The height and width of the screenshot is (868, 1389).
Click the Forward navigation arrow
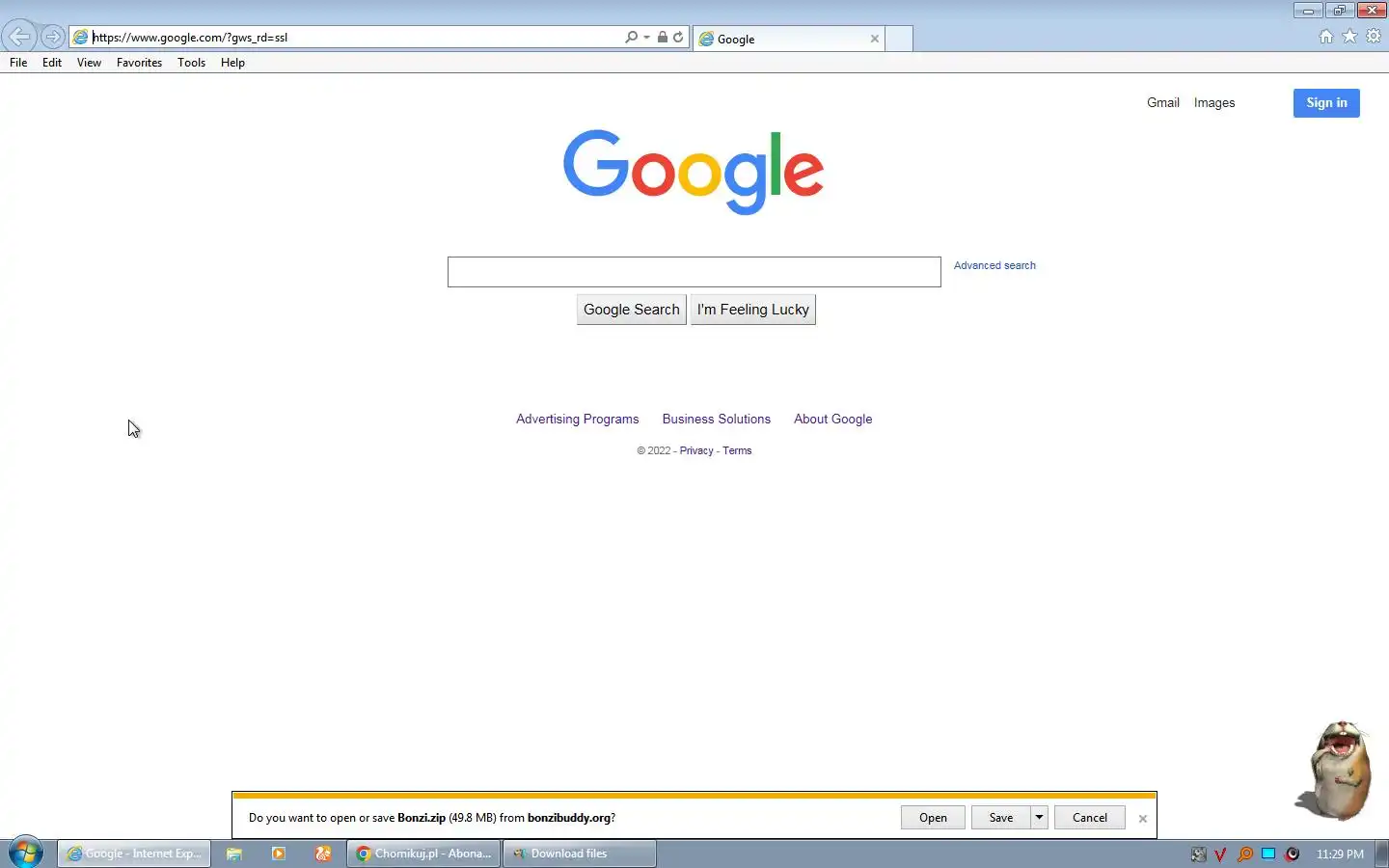53,38
